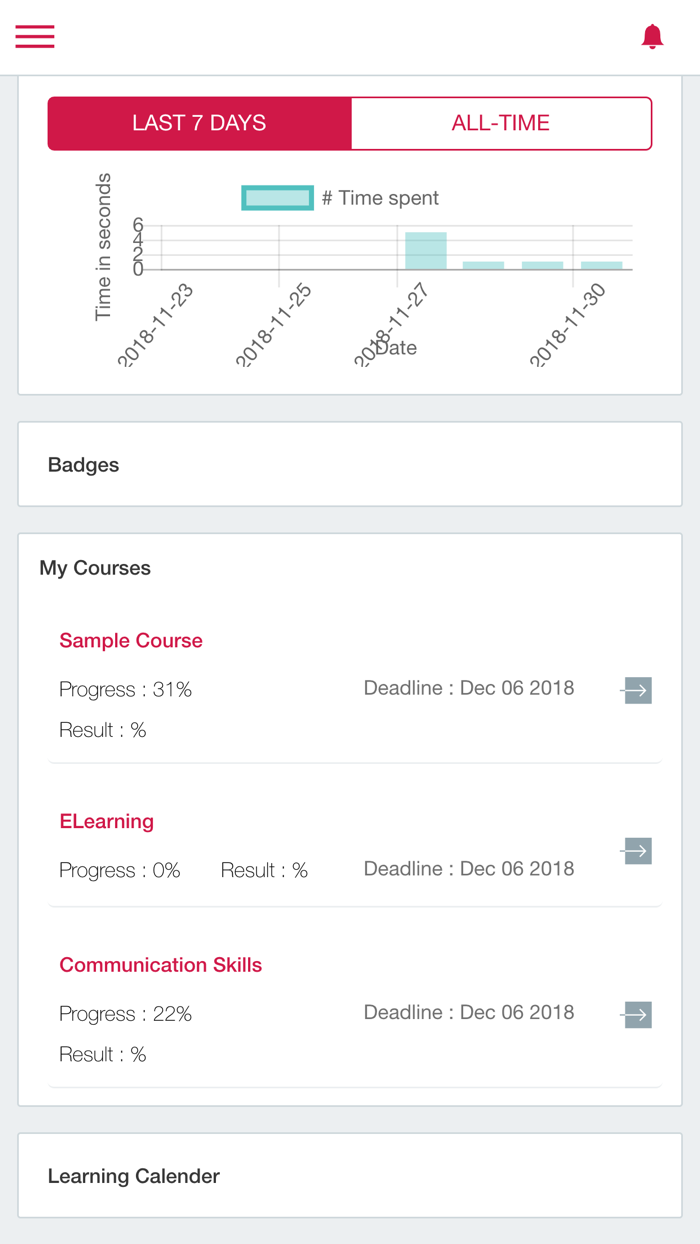700x1244 pixels.
Task: Open the hamburger menu
Action: coord(35,37)
